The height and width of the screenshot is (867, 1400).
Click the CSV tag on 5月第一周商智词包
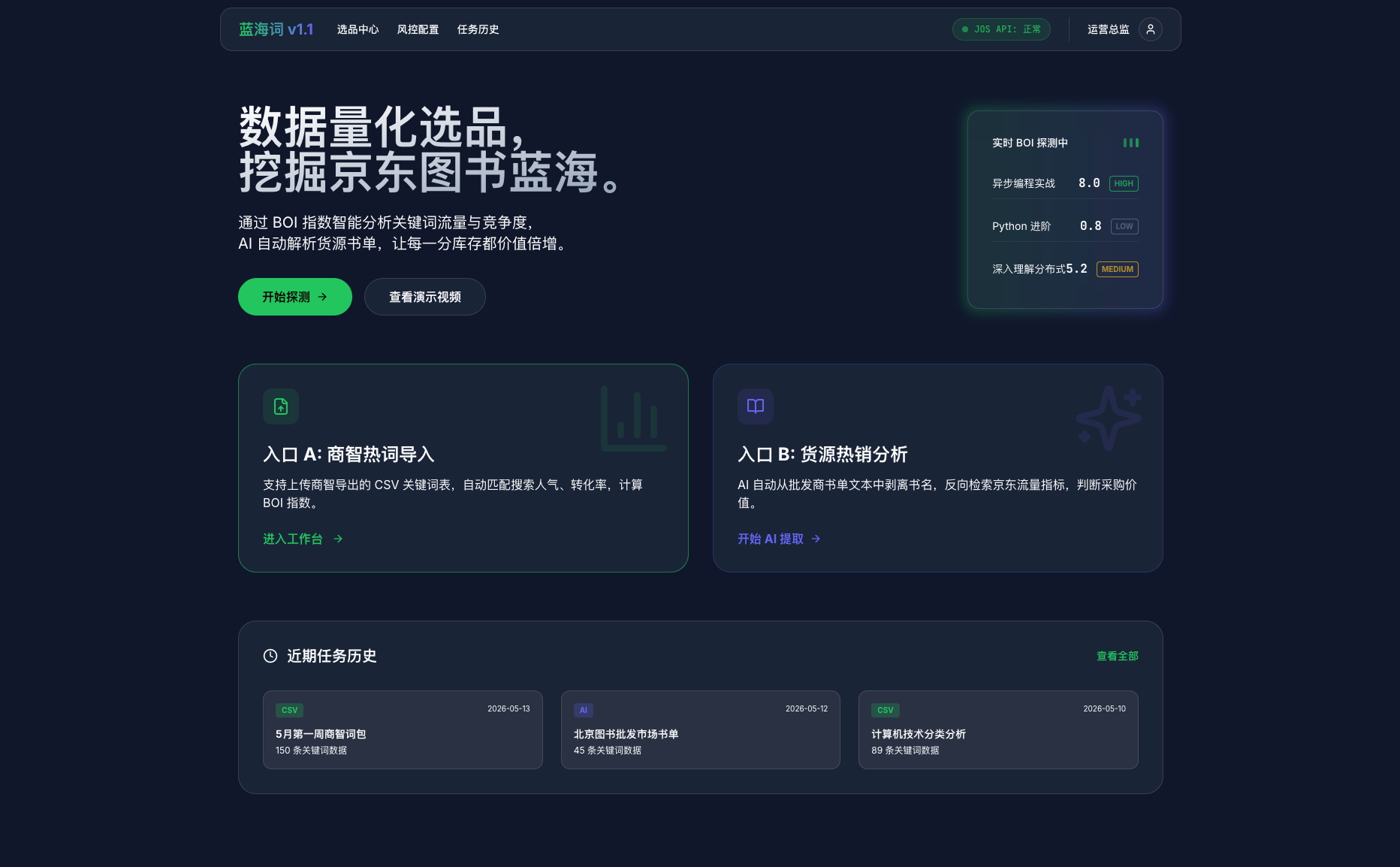click(x=289, y=710)
